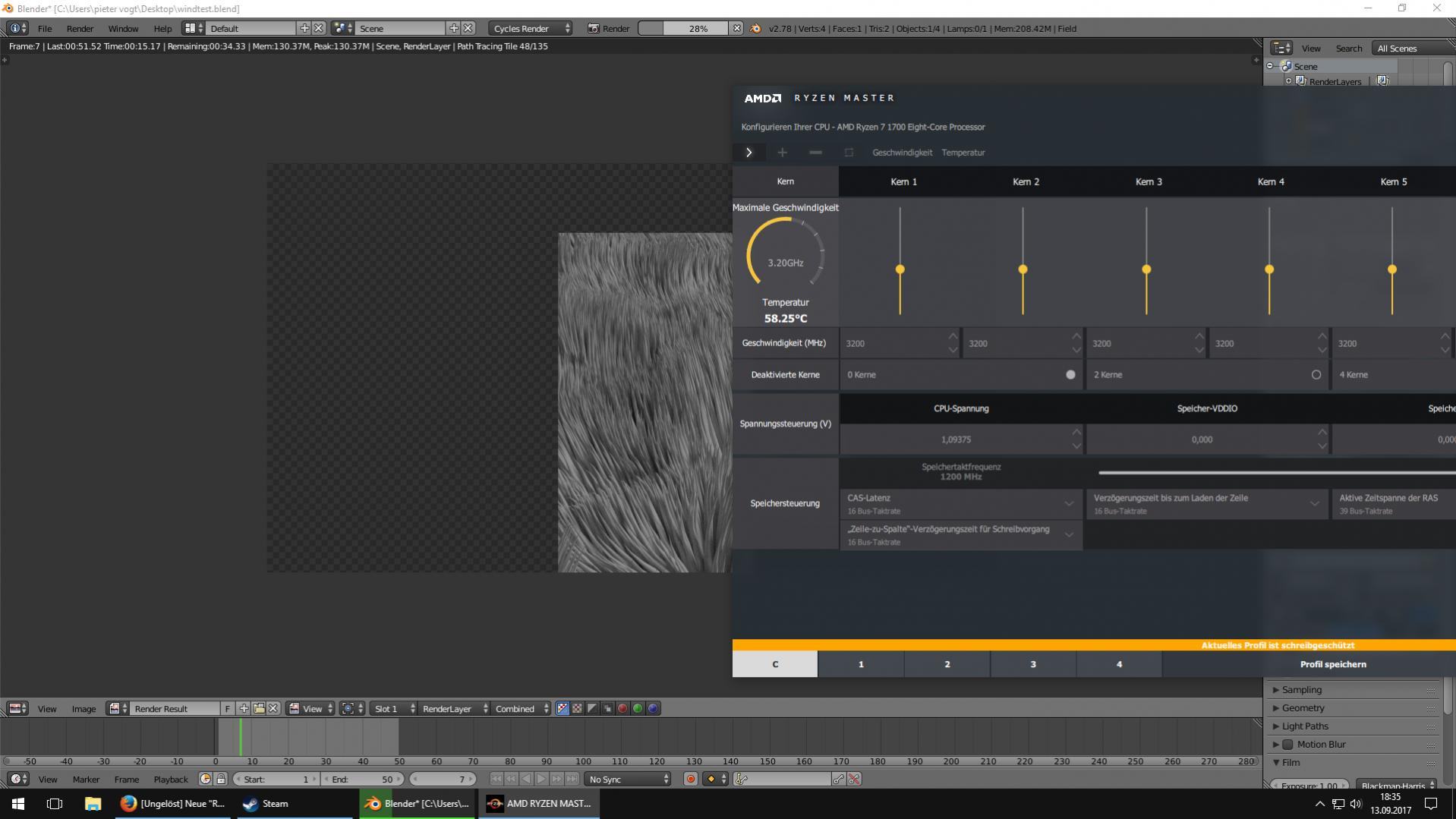
Task: Jump to the timeline start frame
Action: (496, 779)
